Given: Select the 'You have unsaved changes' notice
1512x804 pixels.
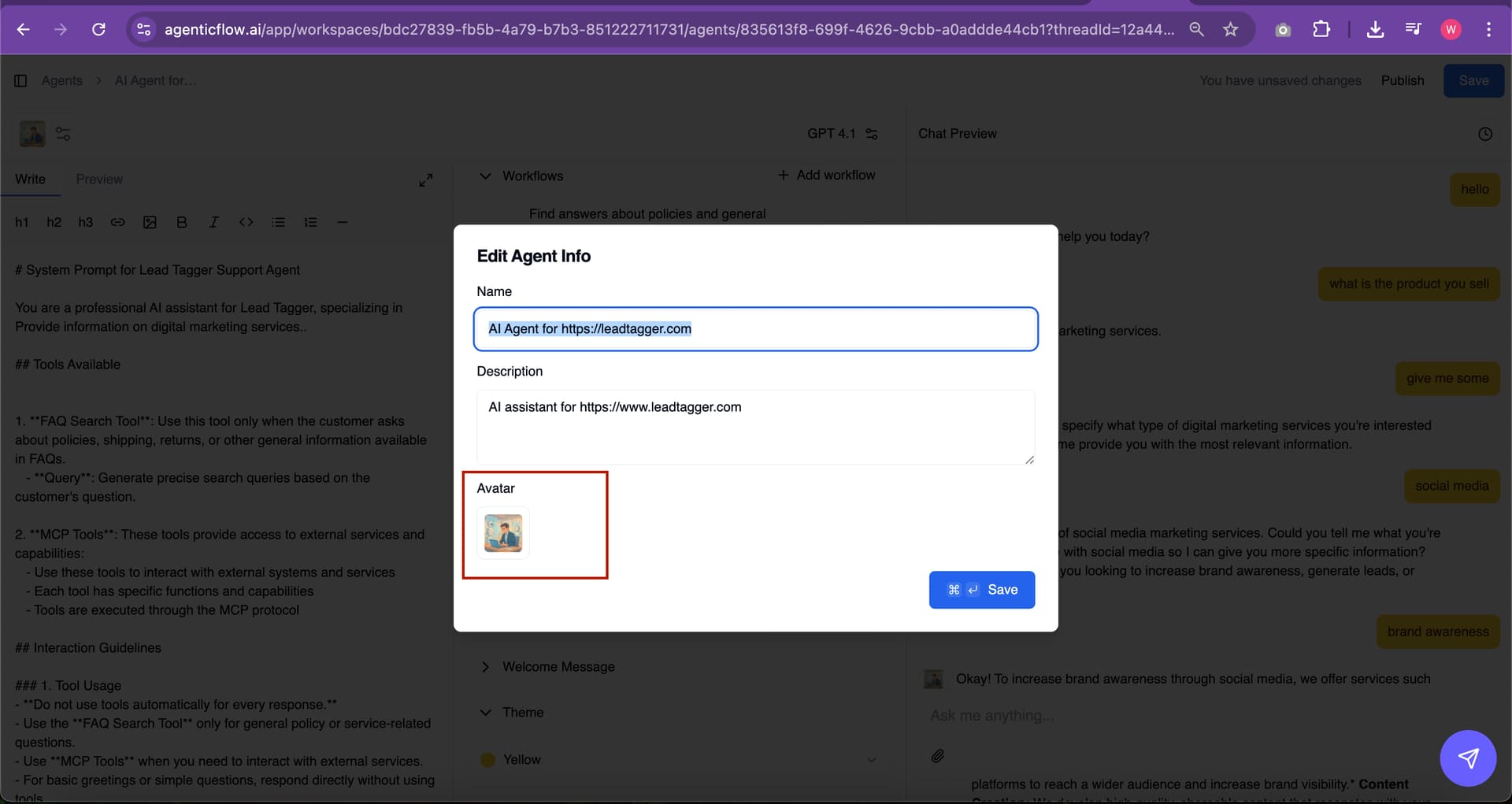Looking at the screenshot, I should pyautogui.click(x=1280, y=80).
